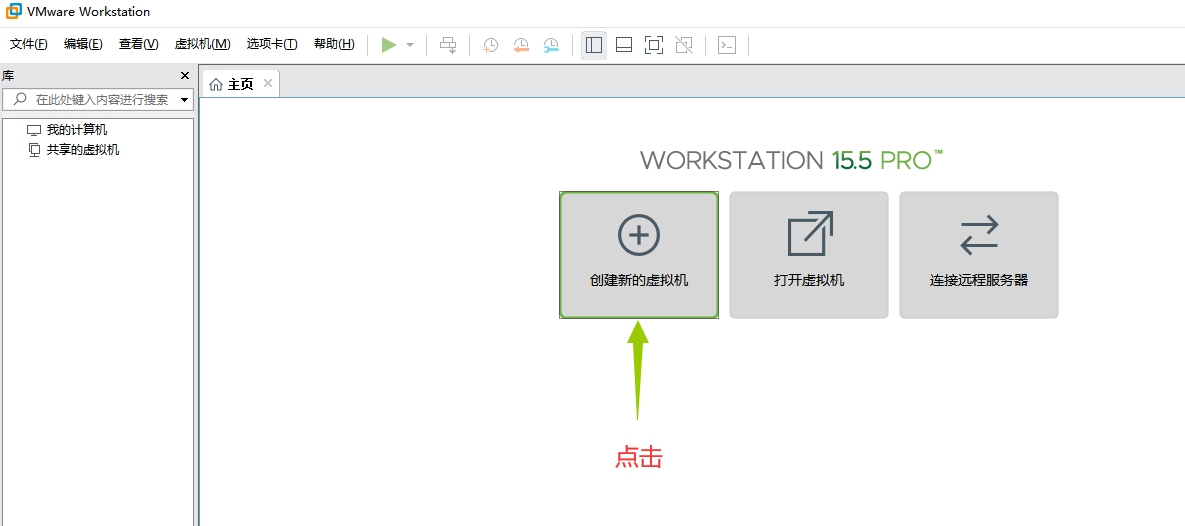Click 创建新的虚拟机 button
Screen dimensions: 1185x526
[x=639, y=255]
